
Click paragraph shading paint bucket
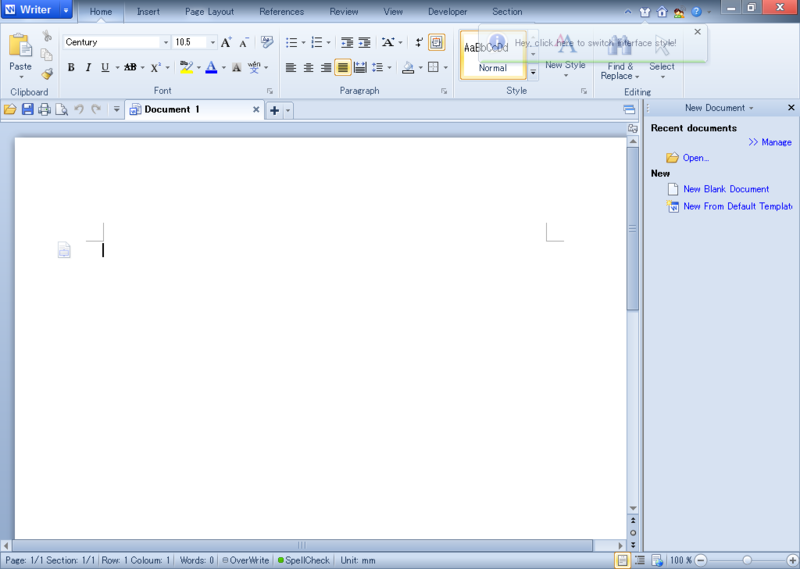[408, 67]
